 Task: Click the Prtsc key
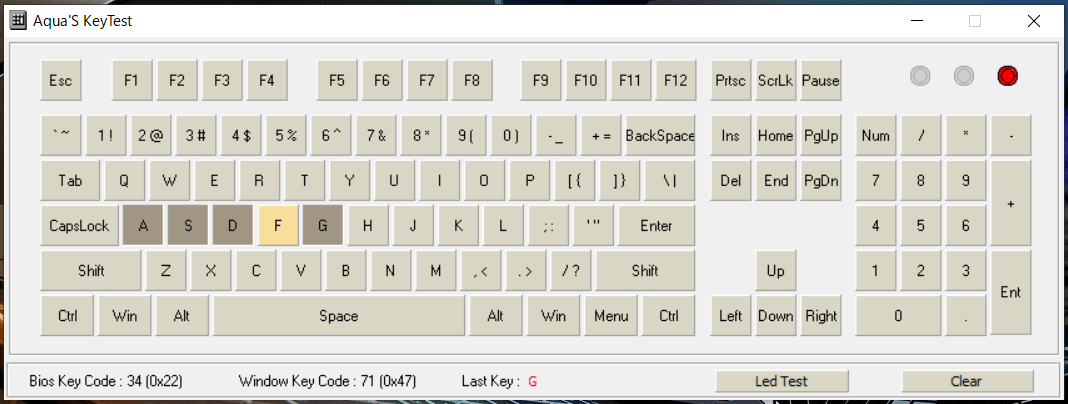click(x=730, y=80)
